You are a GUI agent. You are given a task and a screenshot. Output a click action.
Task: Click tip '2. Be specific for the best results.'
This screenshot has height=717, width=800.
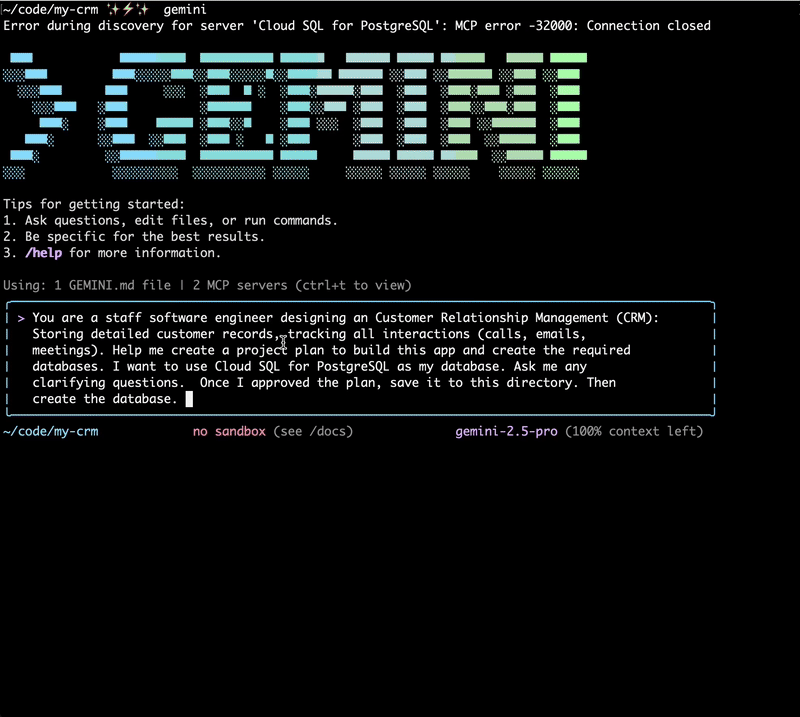click(x=134, y=237)
